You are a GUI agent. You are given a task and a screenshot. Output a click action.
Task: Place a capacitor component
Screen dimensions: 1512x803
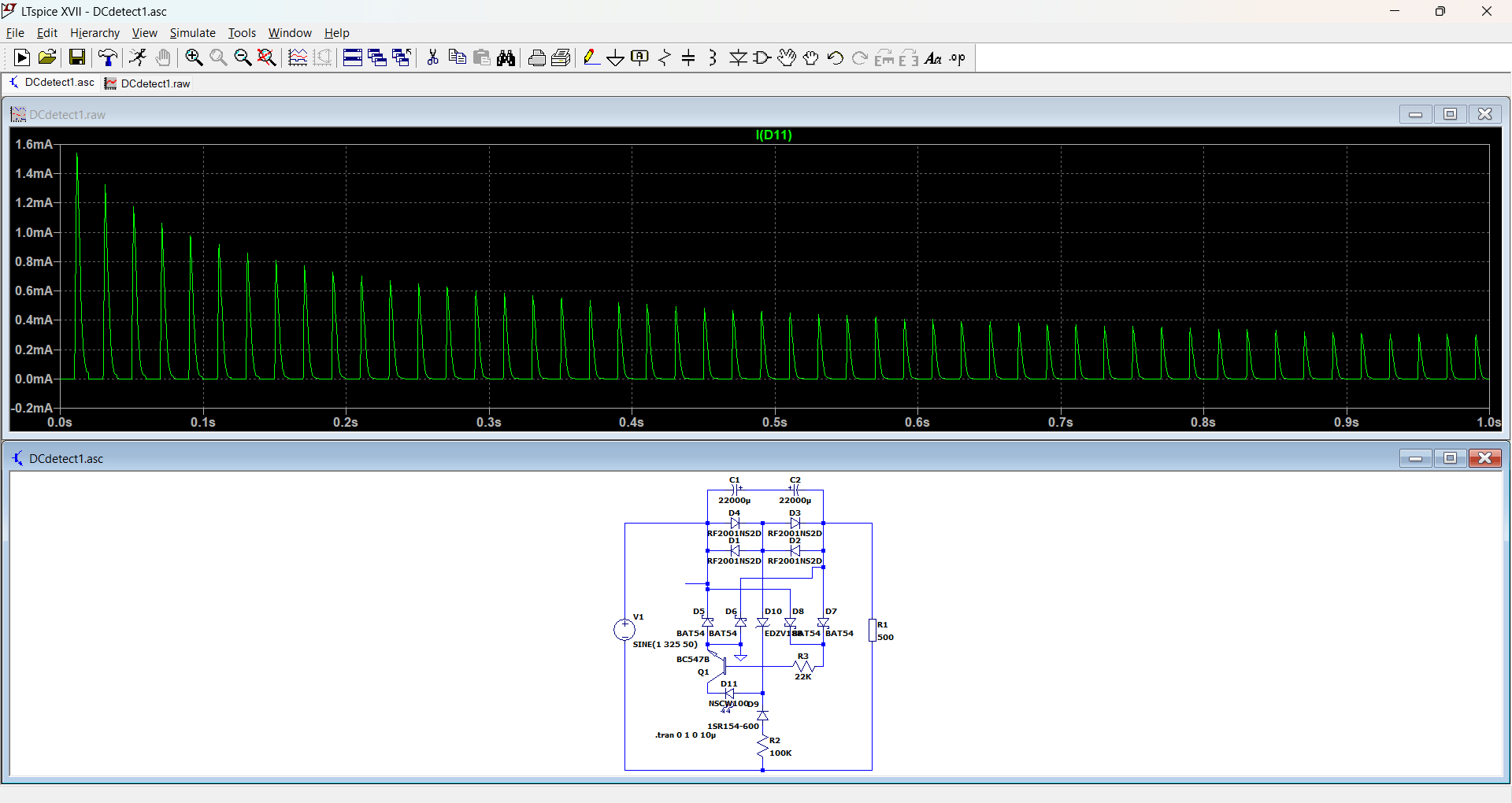click(689, 57)
